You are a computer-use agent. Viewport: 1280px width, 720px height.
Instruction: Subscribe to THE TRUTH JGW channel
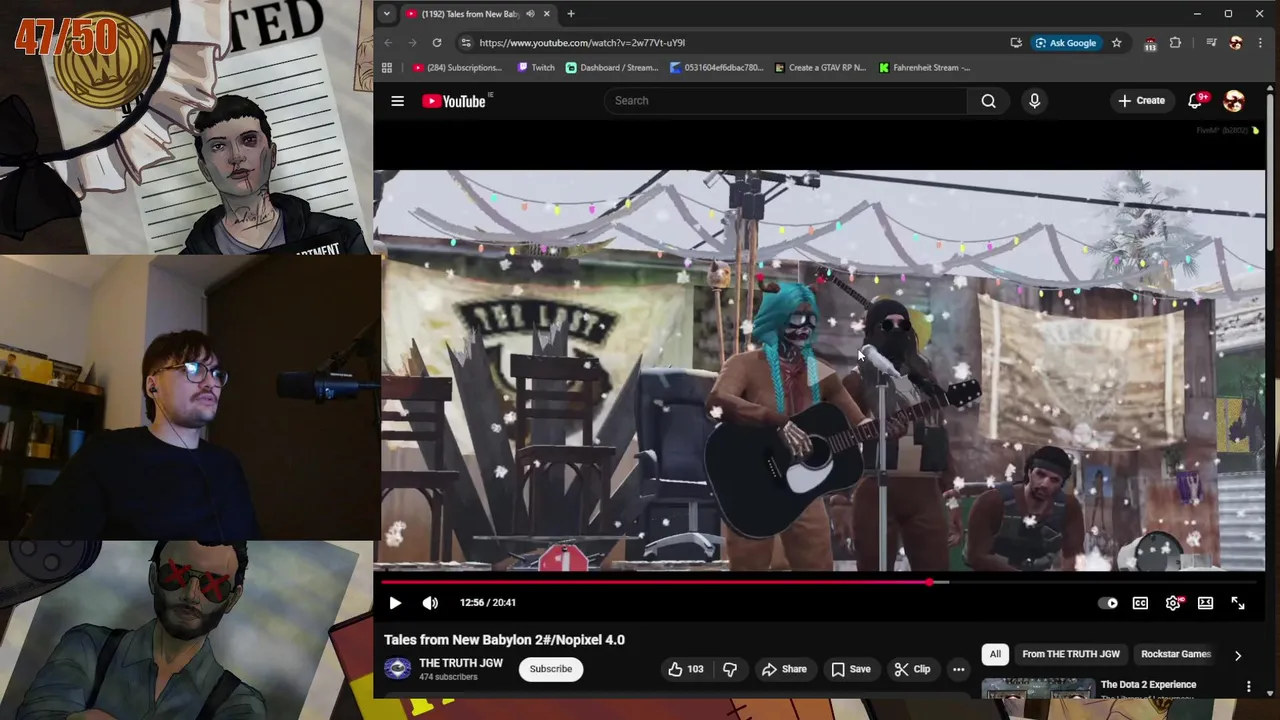click(x=551, y=669)
